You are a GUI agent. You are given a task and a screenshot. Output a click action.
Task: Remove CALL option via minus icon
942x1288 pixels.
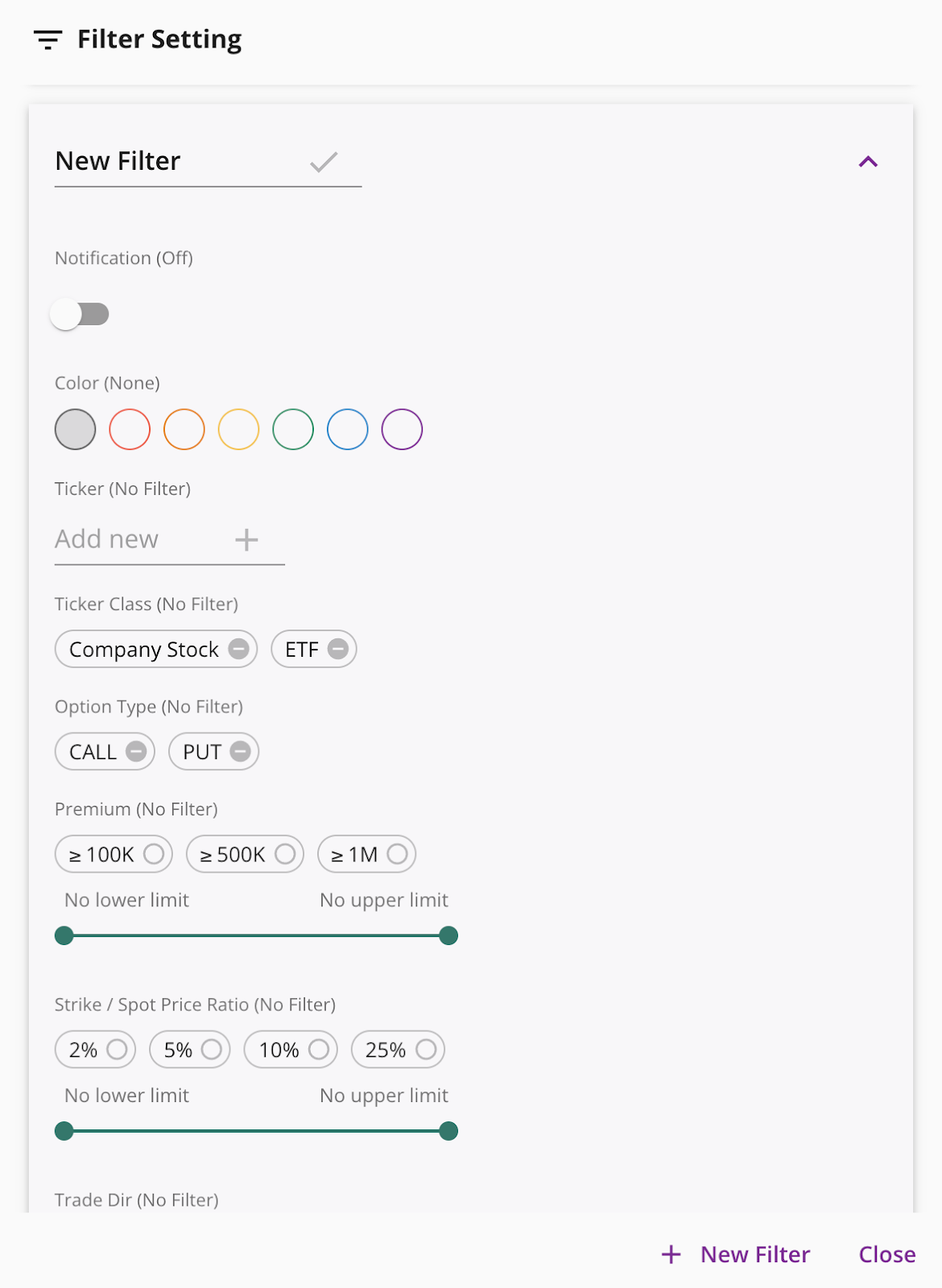137,751
